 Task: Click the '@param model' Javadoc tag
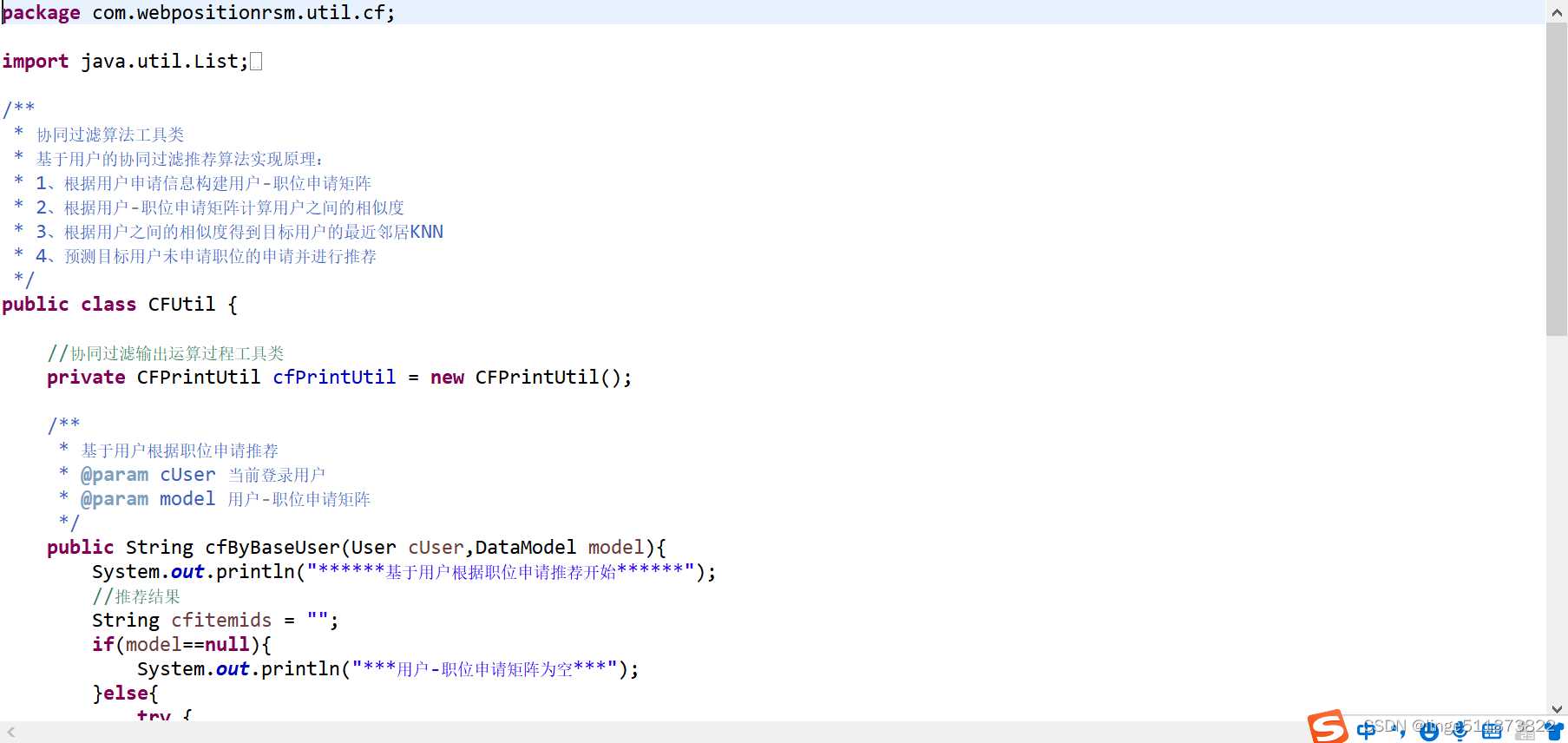click(148, 499)
